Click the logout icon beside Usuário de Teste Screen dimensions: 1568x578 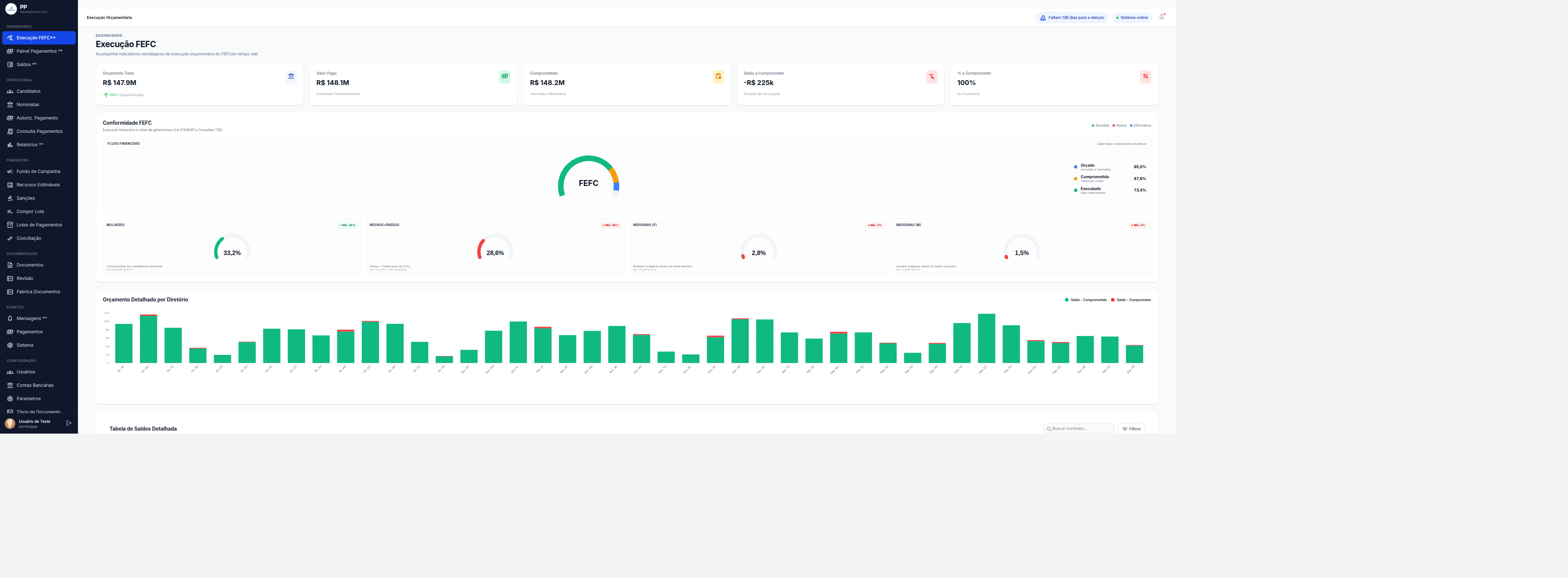tap(69, 423)
